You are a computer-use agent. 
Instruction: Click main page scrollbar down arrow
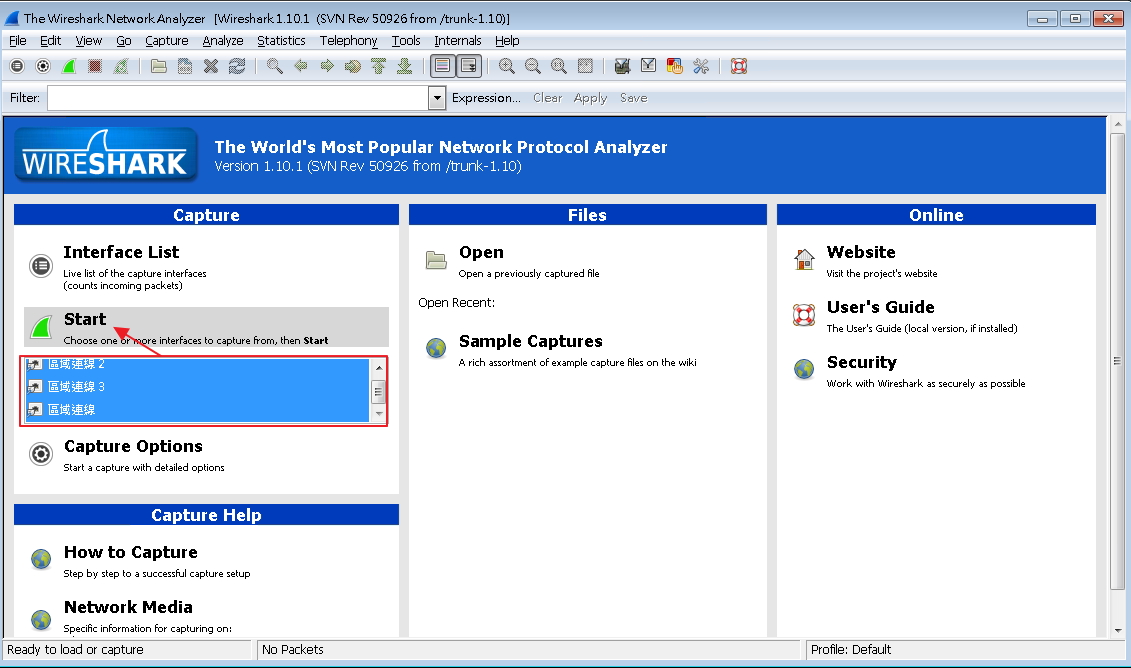click(x=1118, y=630)
